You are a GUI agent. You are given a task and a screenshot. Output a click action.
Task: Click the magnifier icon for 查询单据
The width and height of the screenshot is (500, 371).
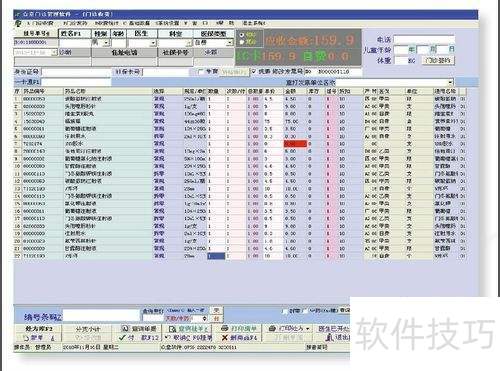tap(125, 329)
